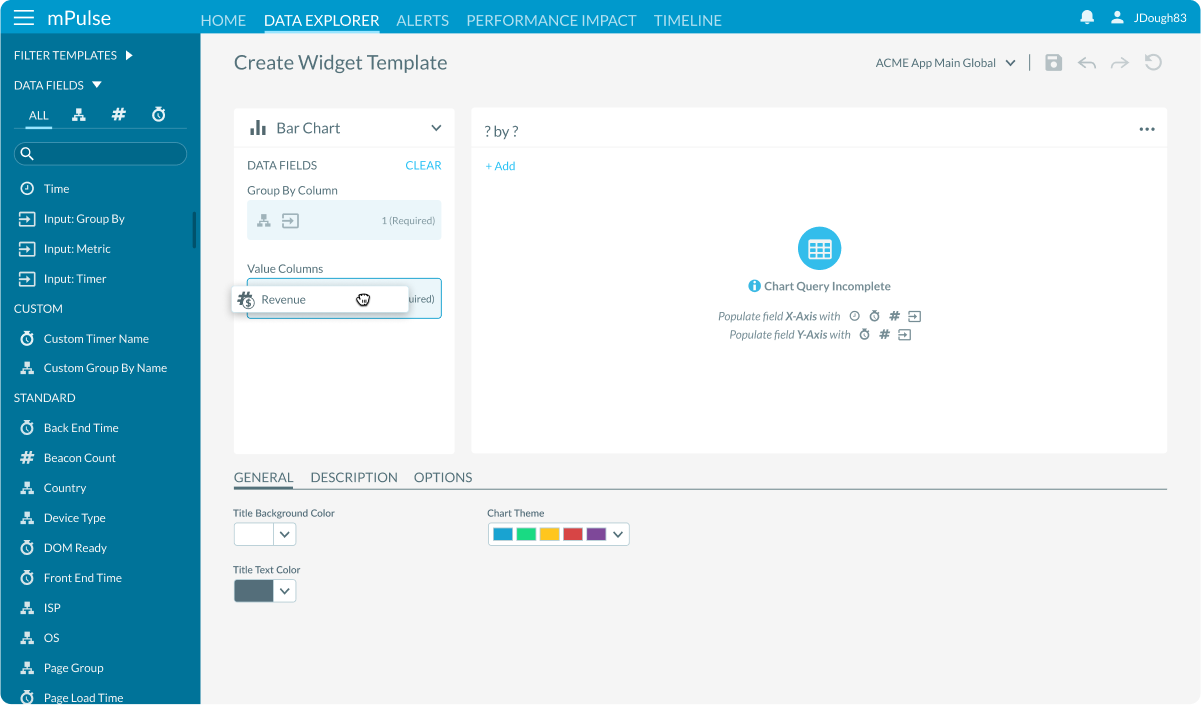Viewport: 1201px width, 705px height.
Task: Filter sidebar data fields by the timer icon
Action: (158, 114)
